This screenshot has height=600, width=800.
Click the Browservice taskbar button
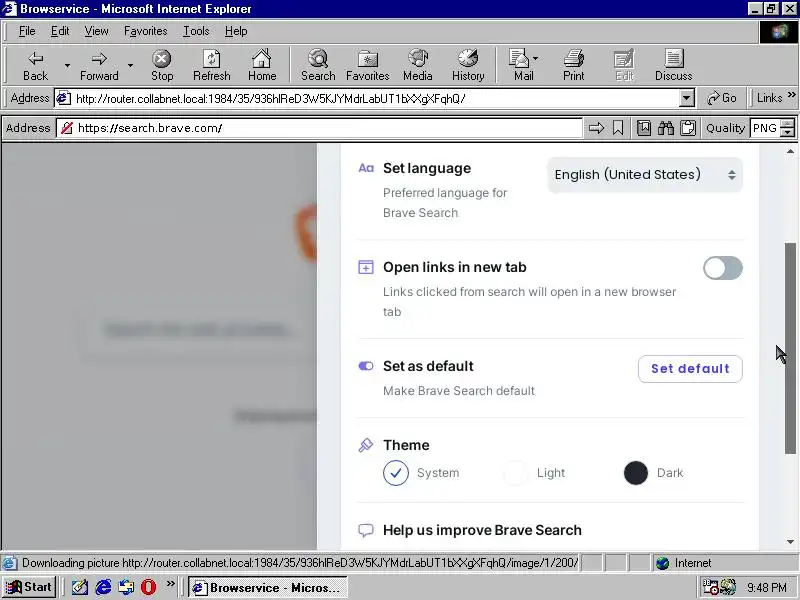267,588
